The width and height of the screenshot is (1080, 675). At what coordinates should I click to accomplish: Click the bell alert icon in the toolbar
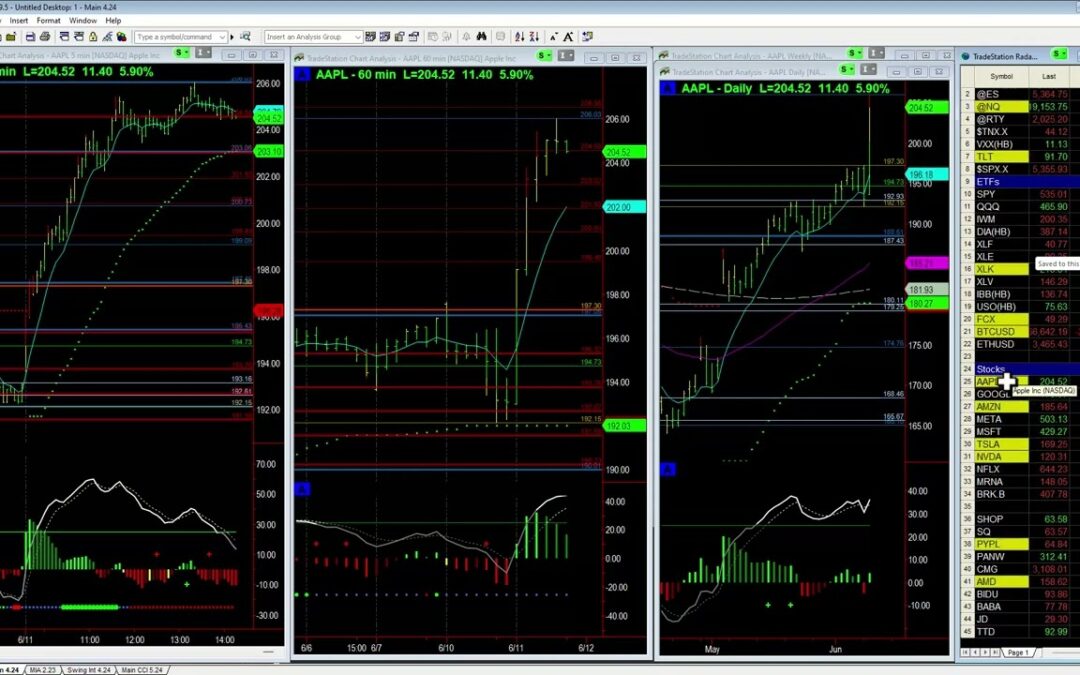(x=466, y=37)
